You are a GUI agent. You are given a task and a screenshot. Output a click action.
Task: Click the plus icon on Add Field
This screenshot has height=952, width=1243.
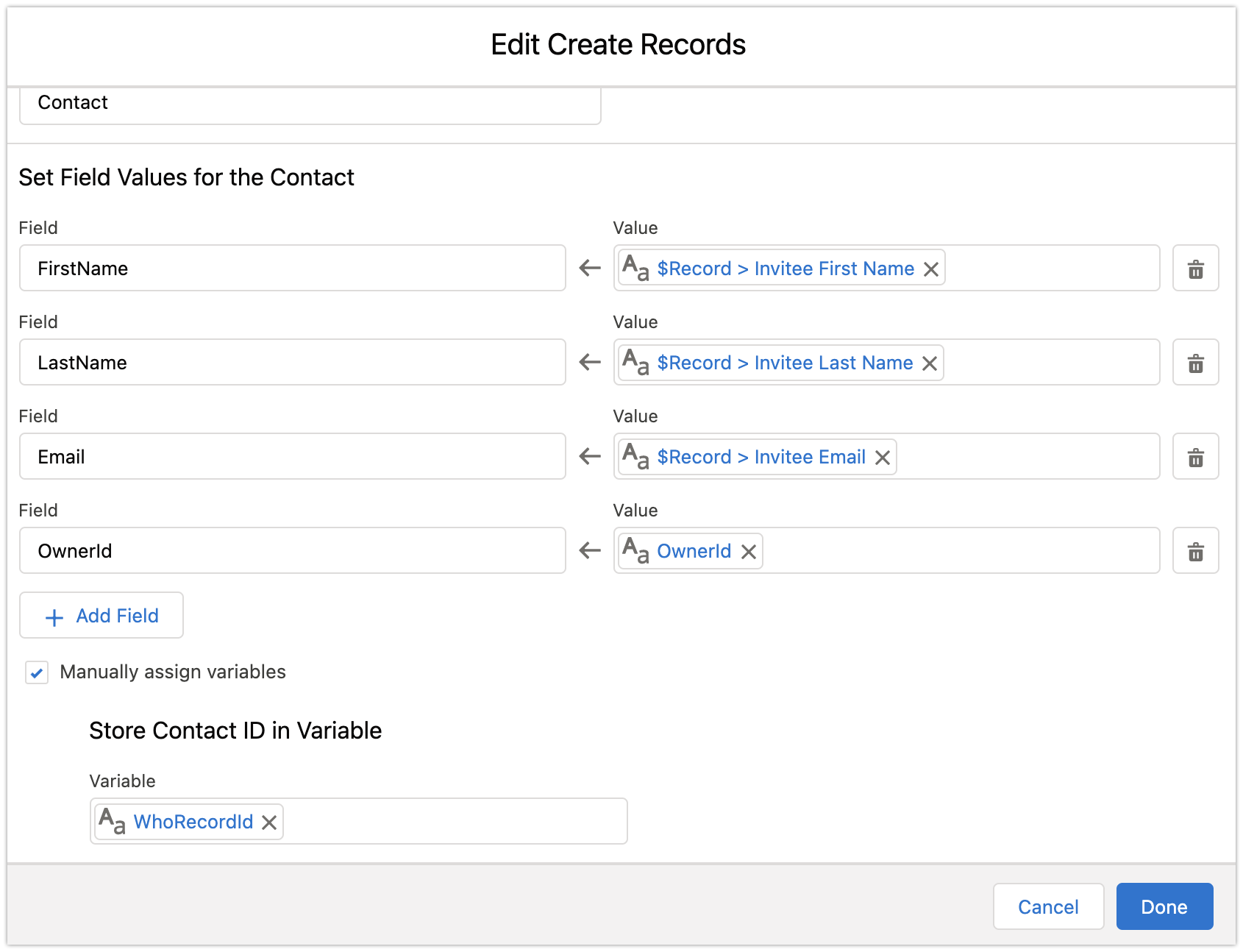(53, 616)
